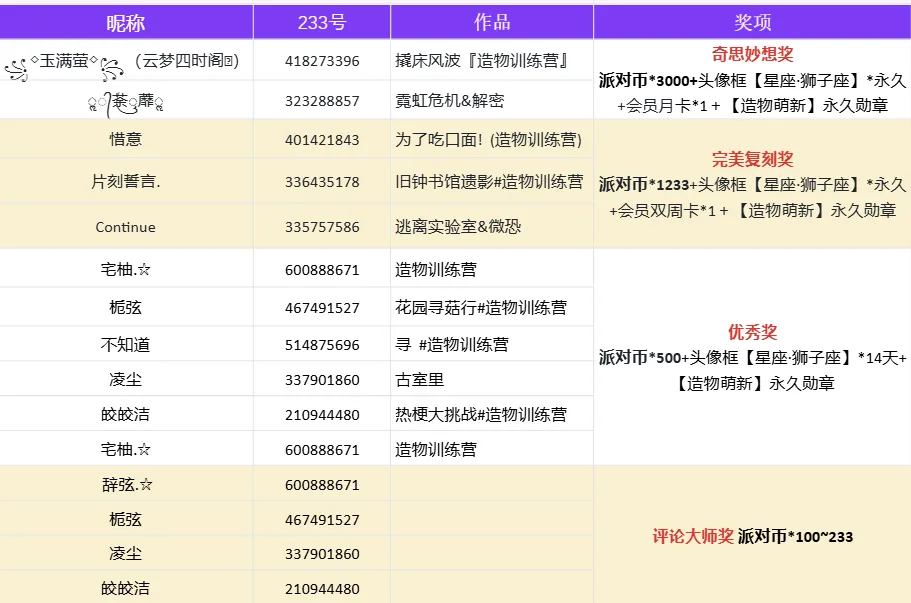This screenshot has height=603, width=911.
Task: Select ID number 336435178
Action: point(322,182)
